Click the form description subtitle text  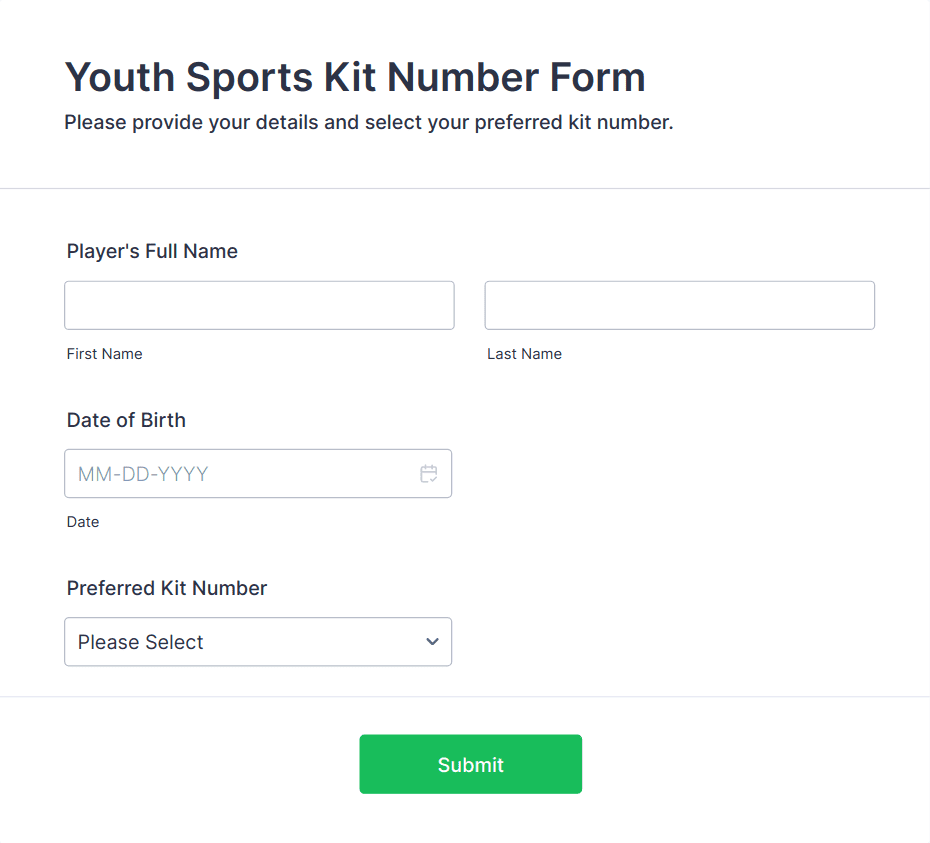tap(368, 123)
